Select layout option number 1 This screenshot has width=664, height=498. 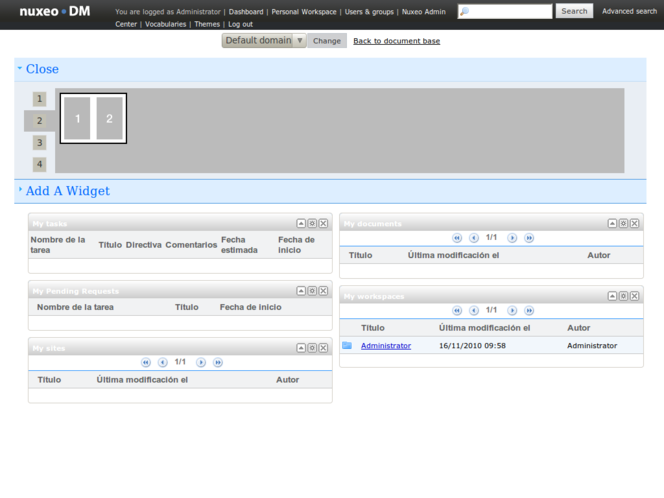tap(40, 99)
